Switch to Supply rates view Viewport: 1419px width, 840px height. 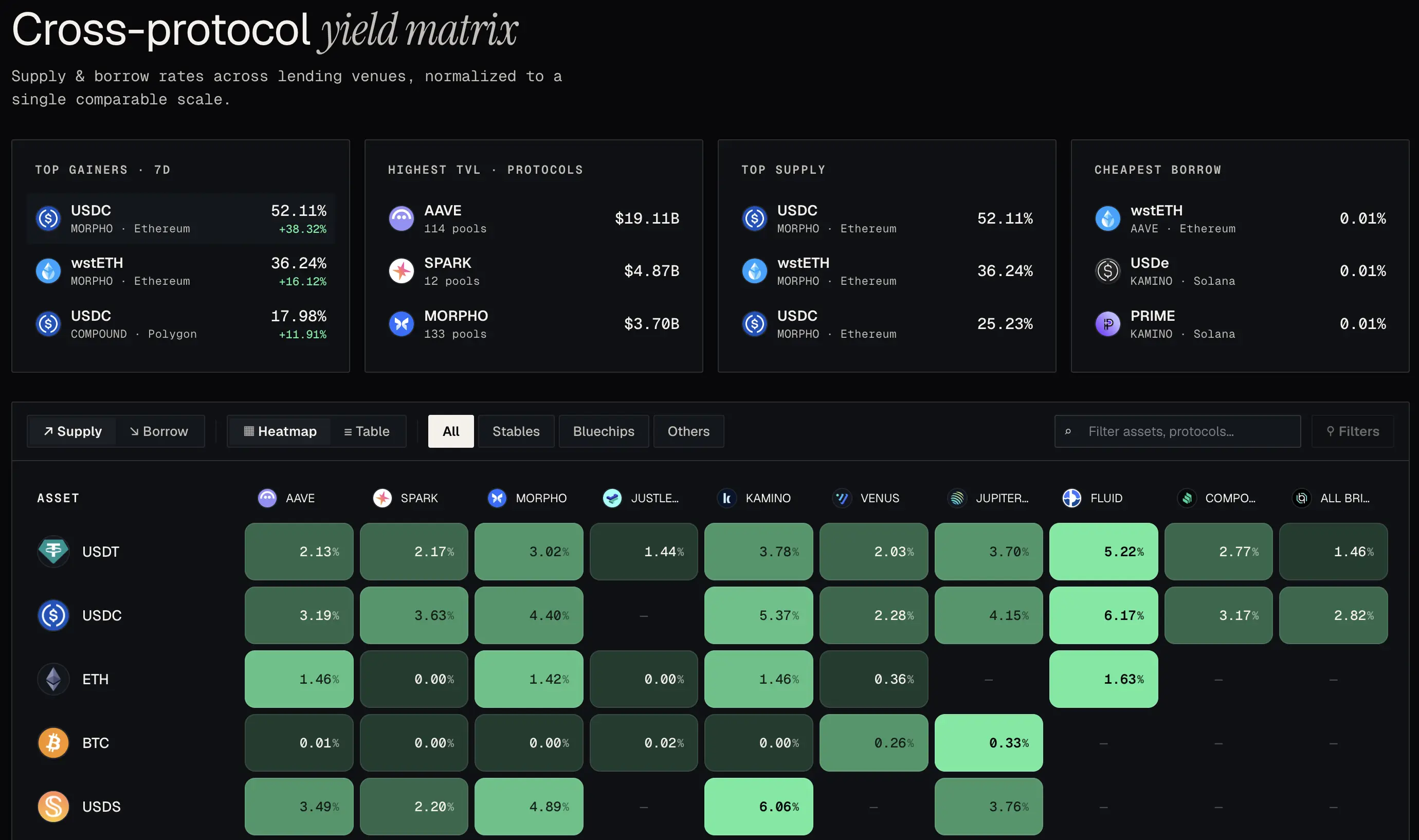72,431
